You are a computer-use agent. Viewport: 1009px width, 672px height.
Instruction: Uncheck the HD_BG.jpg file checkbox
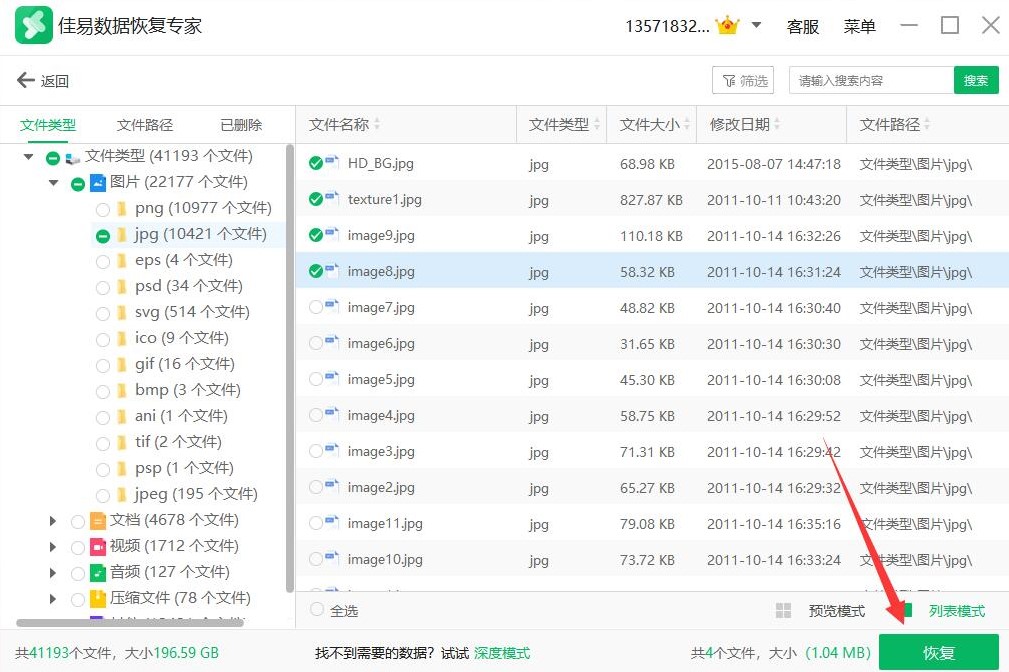point(316,163)
